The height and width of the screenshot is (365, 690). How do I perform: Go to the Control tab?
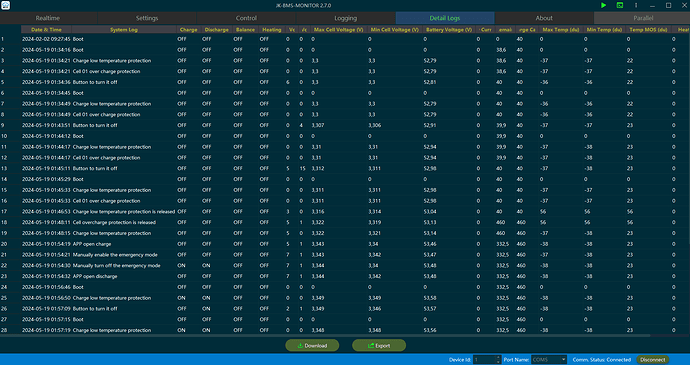coord(246,18)
